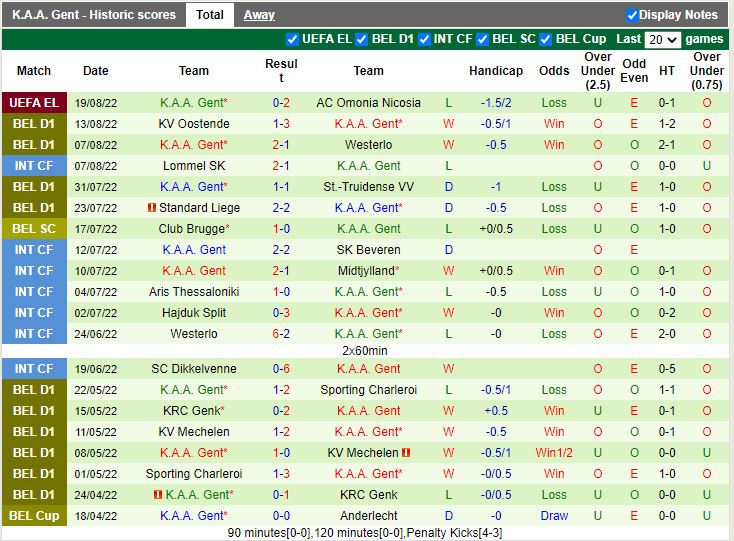Open St.-Truidense VV team link
Image resolution: width=734 pixels, height=541 pixels.
click(x=368, y=187)
